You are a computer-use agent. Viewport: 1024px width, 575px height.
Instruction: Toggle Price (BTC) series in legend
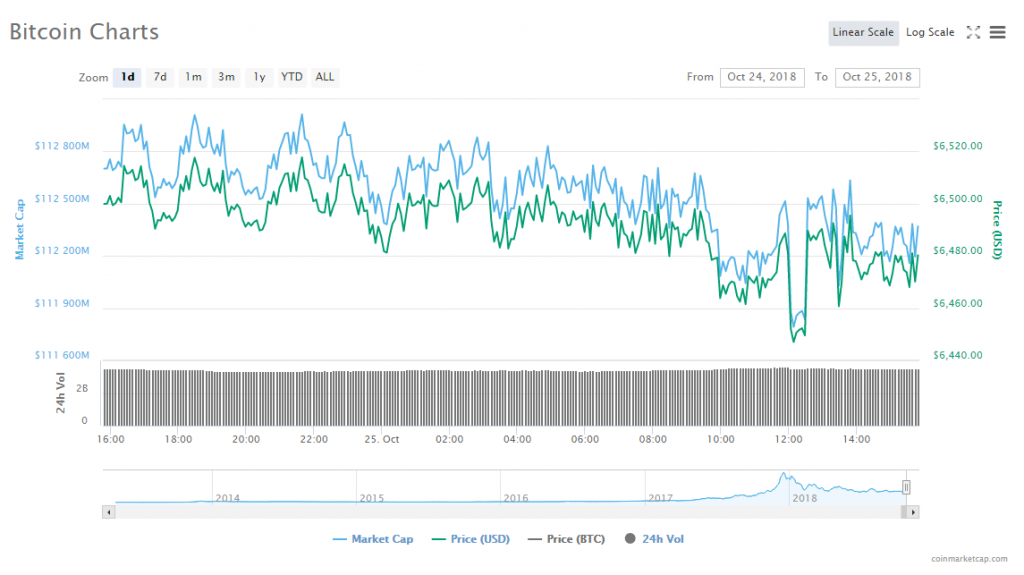click(x=567, y=539)
